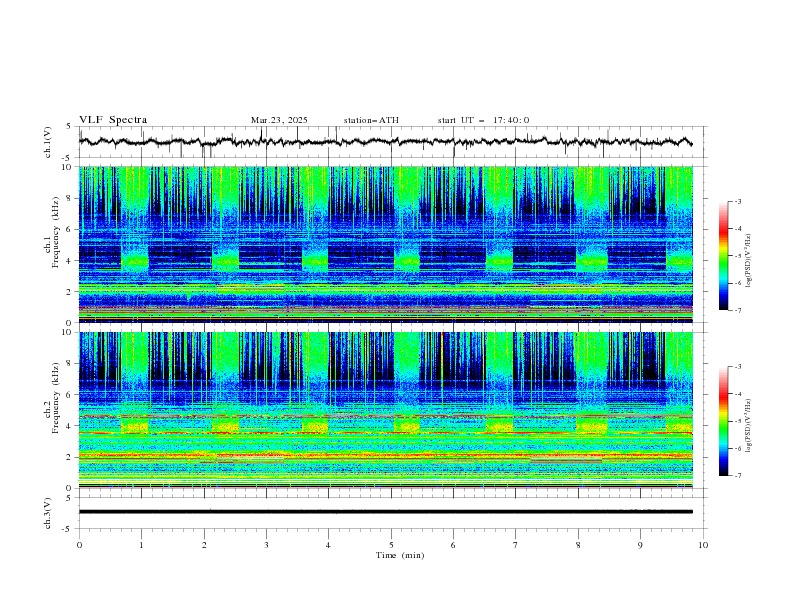Click the "-3" tick on ch.1 color bar
The height and width of the screenshot is (612, 792).
[738, 201]
